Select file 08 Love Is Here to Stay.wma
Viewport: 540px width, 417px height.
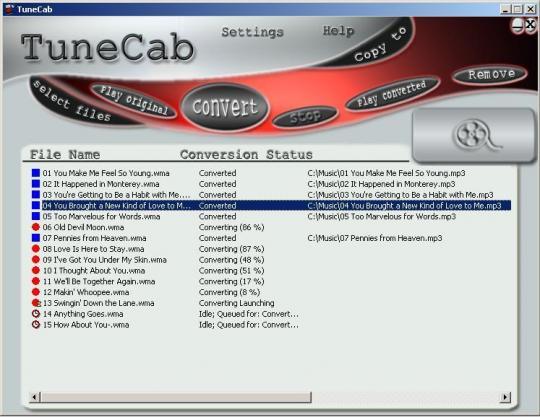tap(93, 249)
